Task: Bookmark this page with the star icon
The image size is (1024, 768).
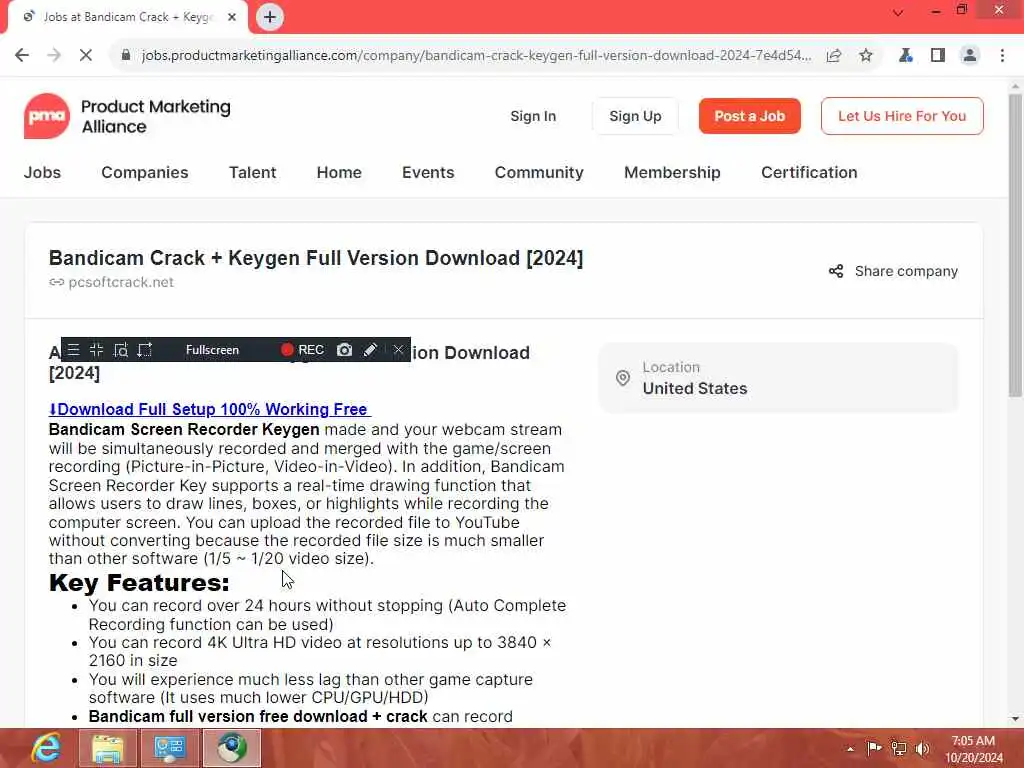Action: (x=866, y=56)
